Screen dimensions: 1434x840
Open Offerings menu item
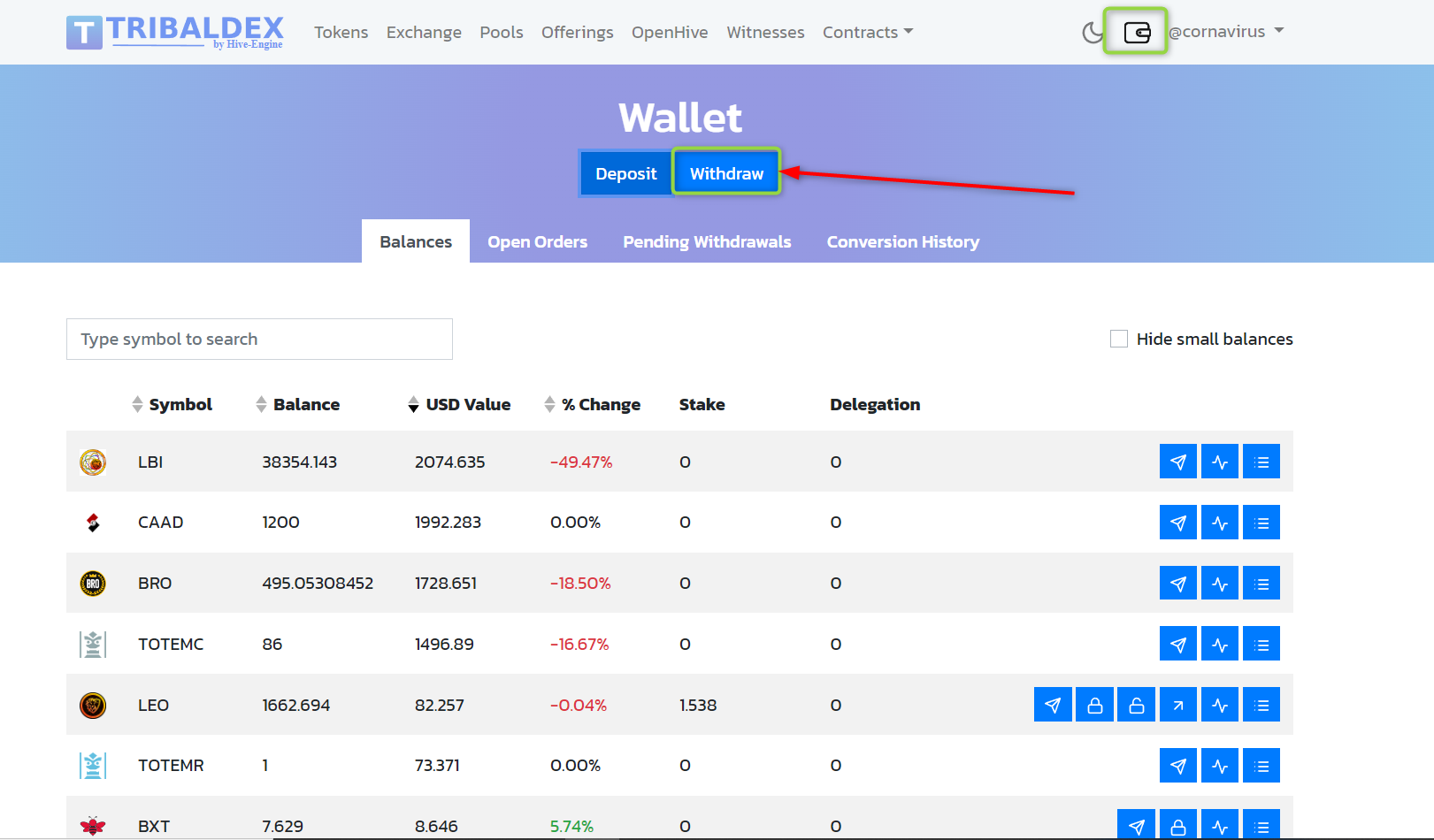(577, 33)
